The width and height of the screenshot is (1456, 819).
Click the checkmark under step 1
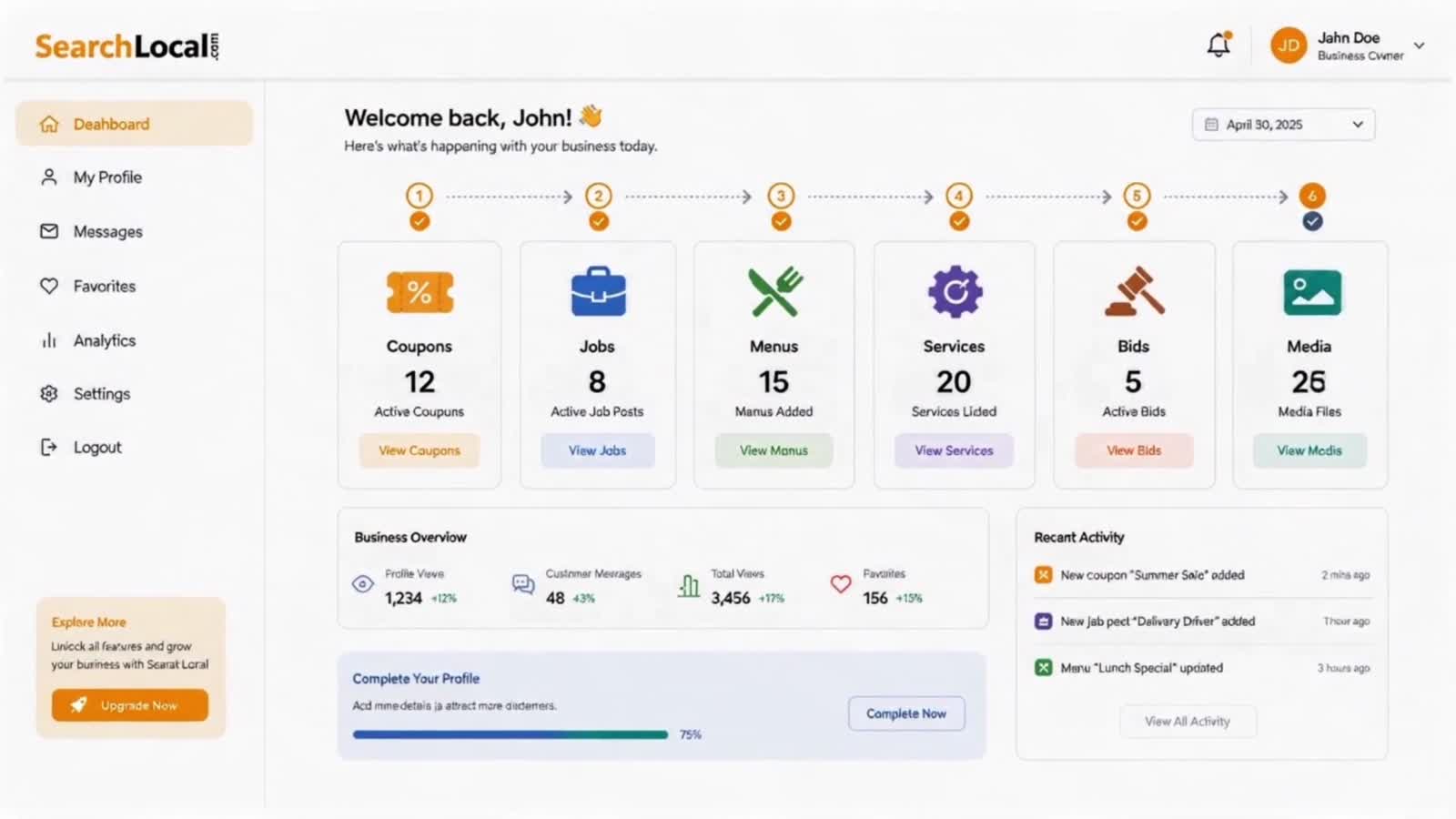pyautogui.click(x=420, y=221)
